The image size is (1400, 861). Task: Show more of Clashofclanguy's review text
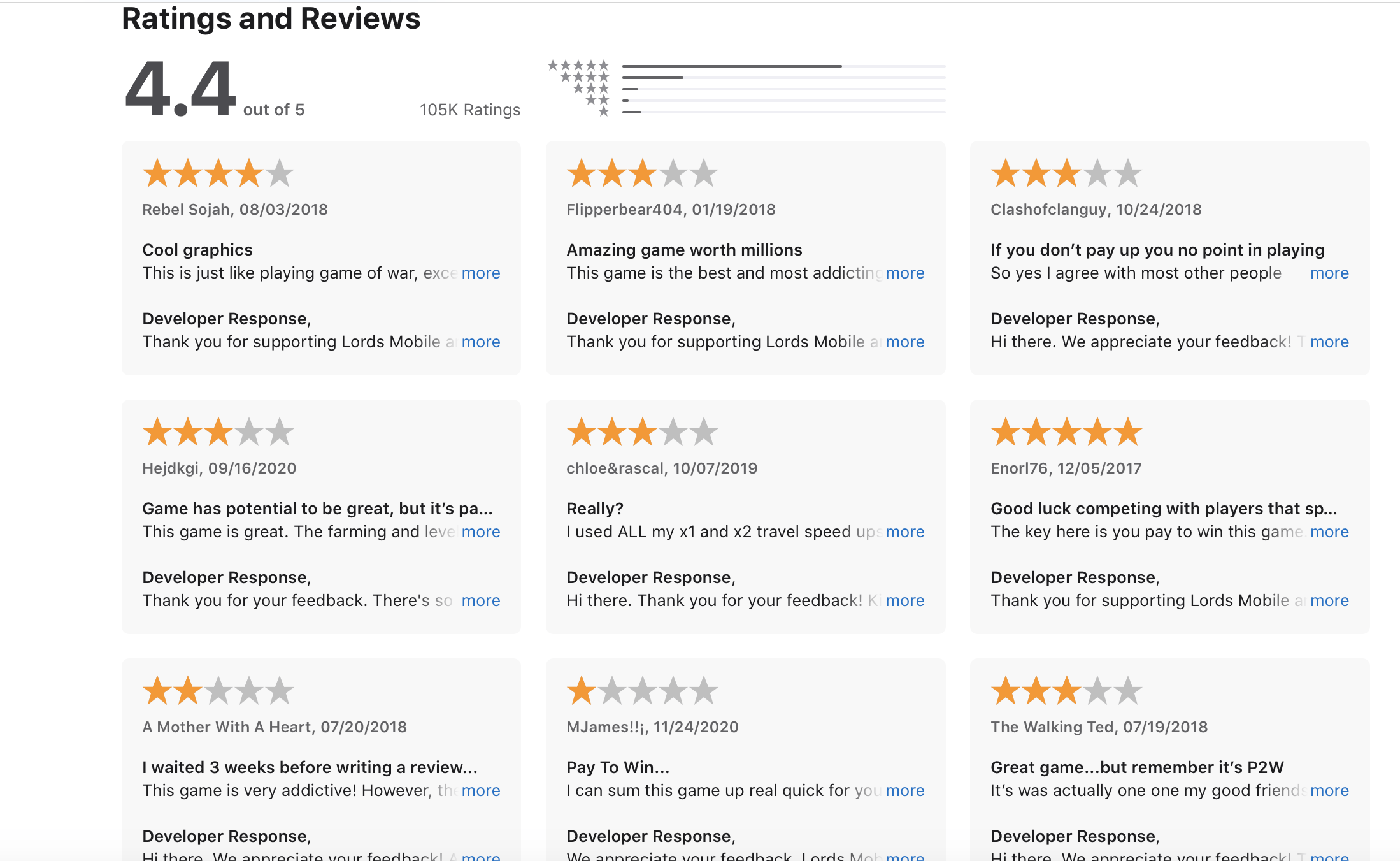click(x=1329, y=273)
